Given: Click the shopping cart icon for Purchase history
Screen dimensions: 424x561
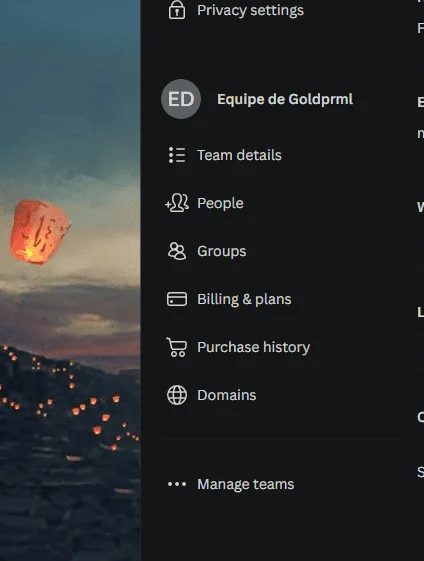Looking at the screenshot, I should pos(177,347).
